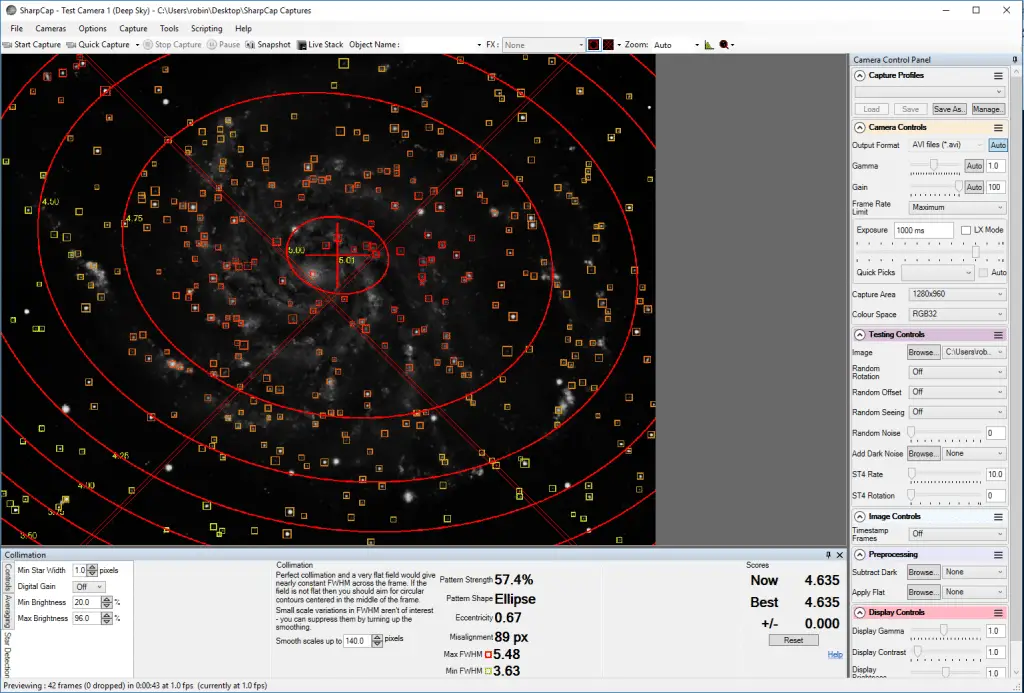Pin the Collimation panel with pushpin icon
The width and height of the screenshot is (1024, 693).
click(828, 555)
